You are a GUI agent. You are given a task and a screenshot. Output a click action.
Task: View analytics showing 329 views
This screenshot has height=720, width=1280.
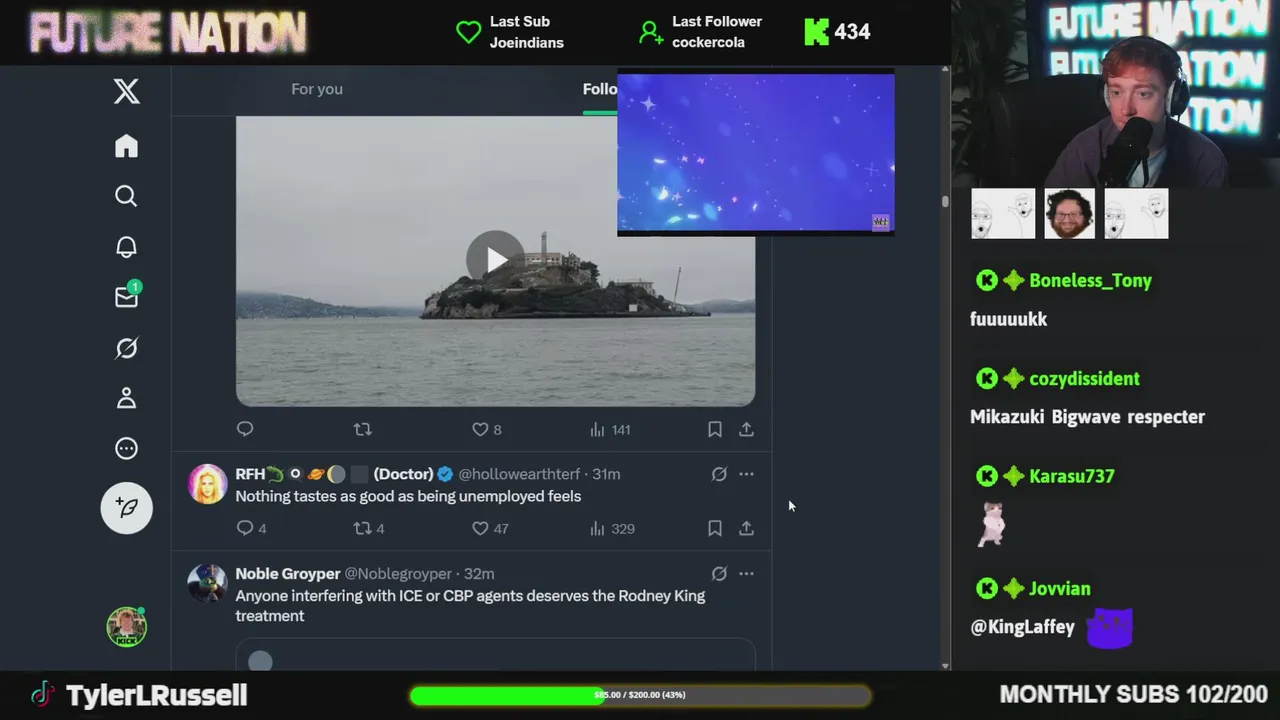pyautogui.click(x=612, y=528)
